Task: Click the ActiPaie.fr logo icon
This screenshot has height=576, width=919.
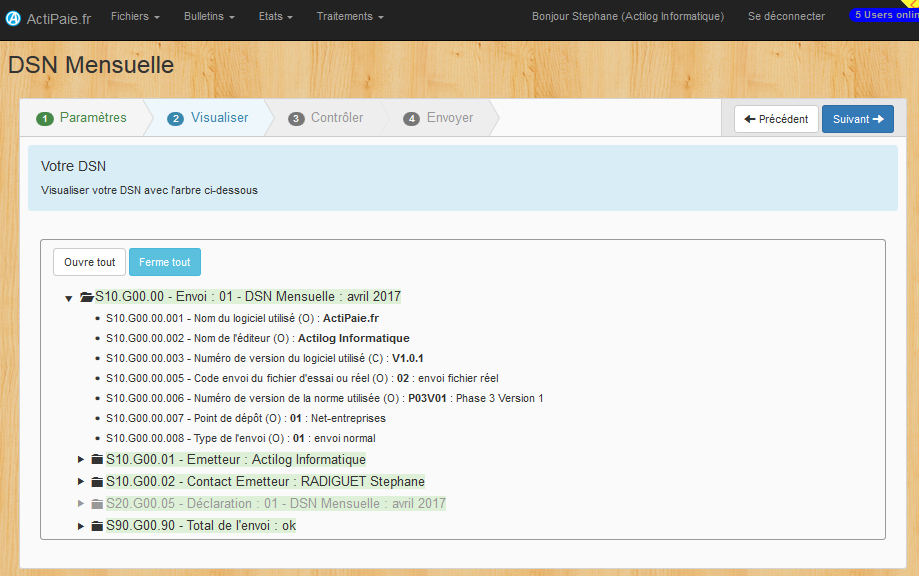Action: click(13, 19)
